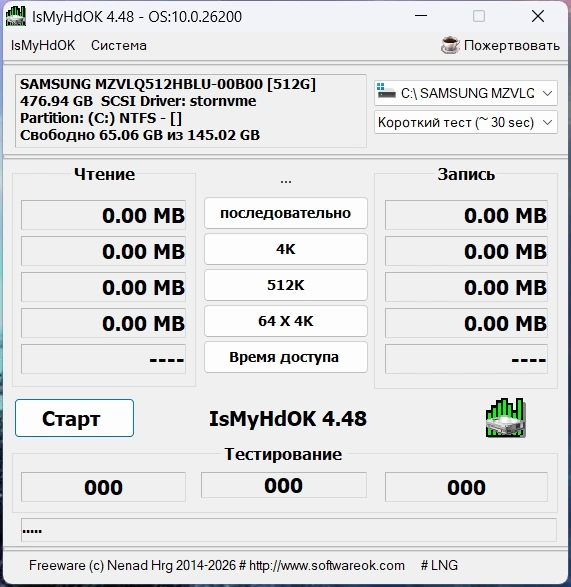
Task: Click the 4K read 0.00 MB value
Action: click(103, 251)
